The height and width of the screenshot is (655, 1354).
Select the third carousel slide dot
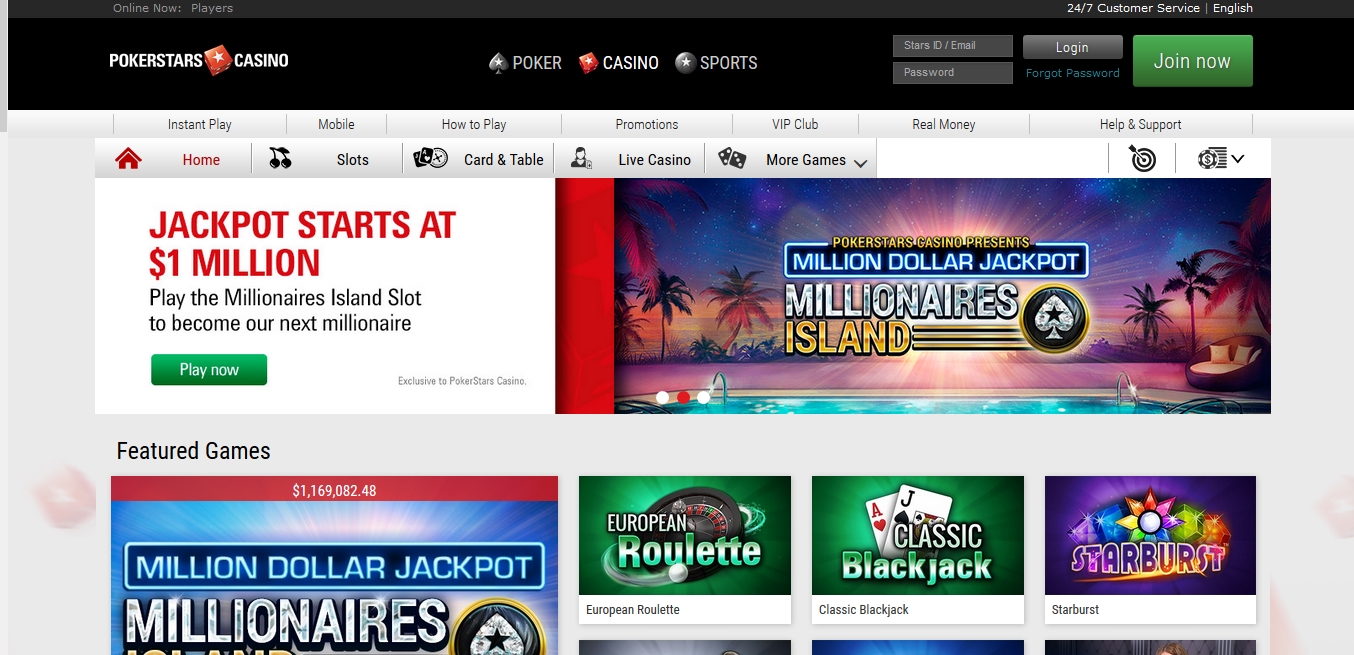pos(704,397)
